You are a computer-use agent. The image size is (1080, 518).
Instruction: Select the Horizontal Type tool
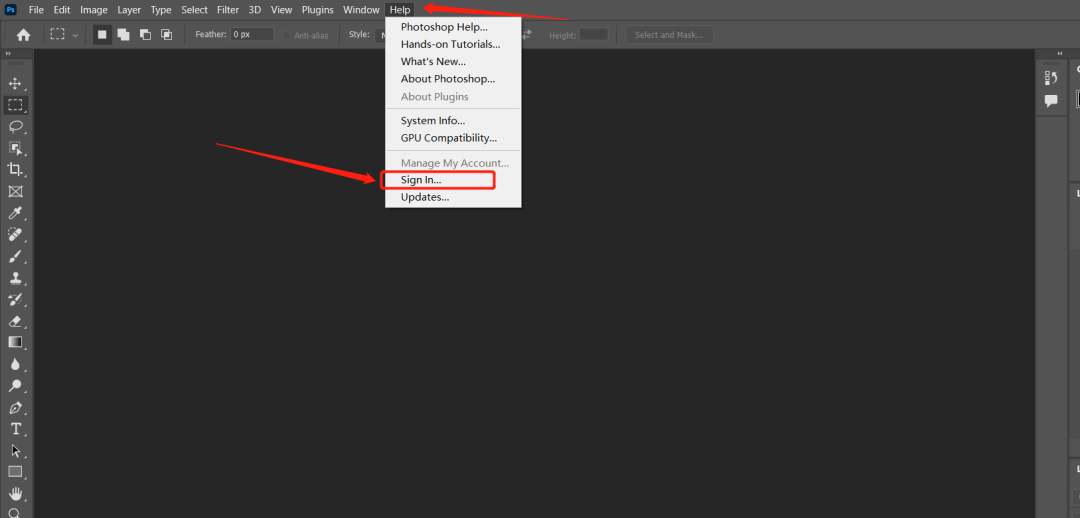15,429
